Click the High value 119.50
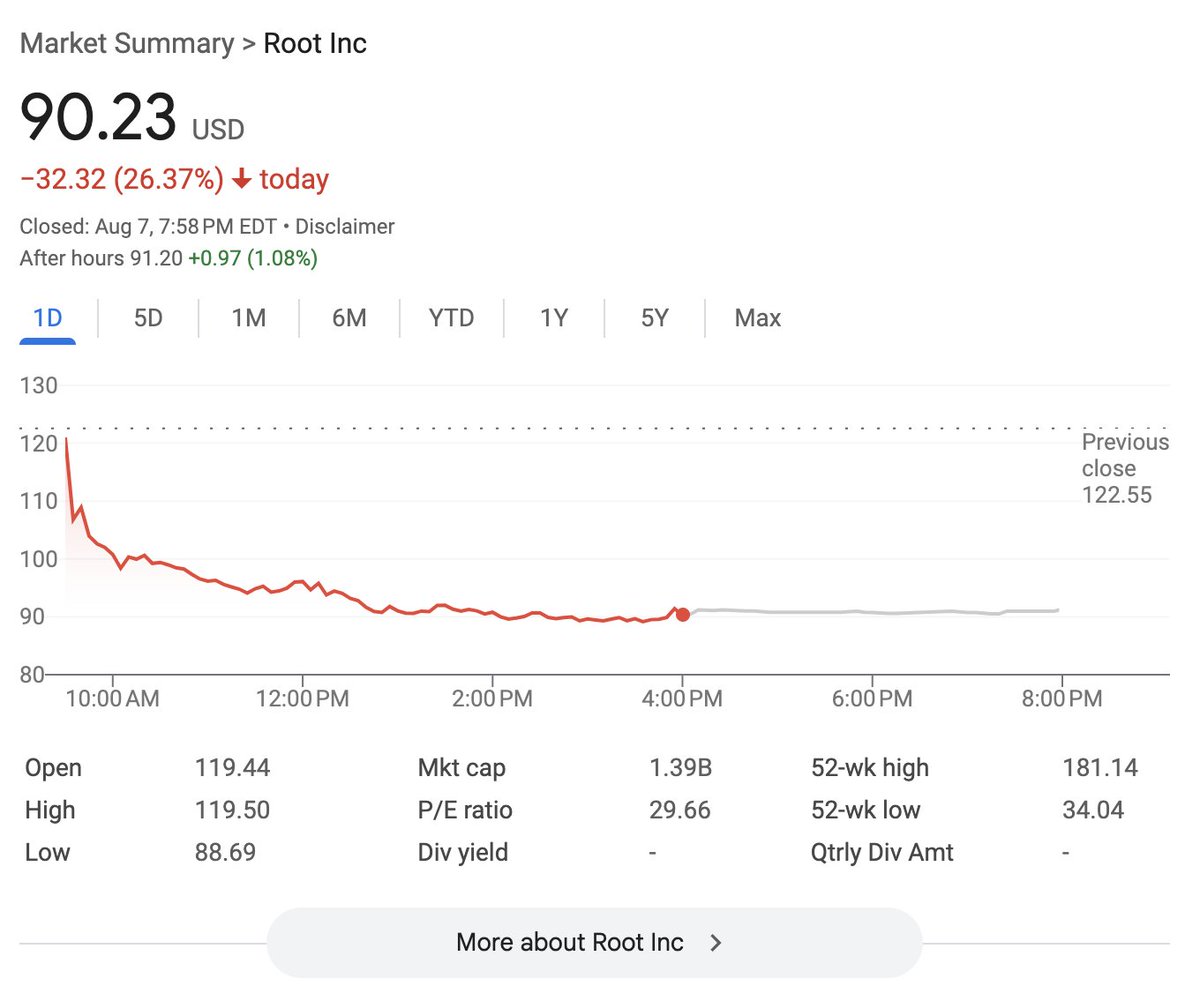 pos(232,810)
